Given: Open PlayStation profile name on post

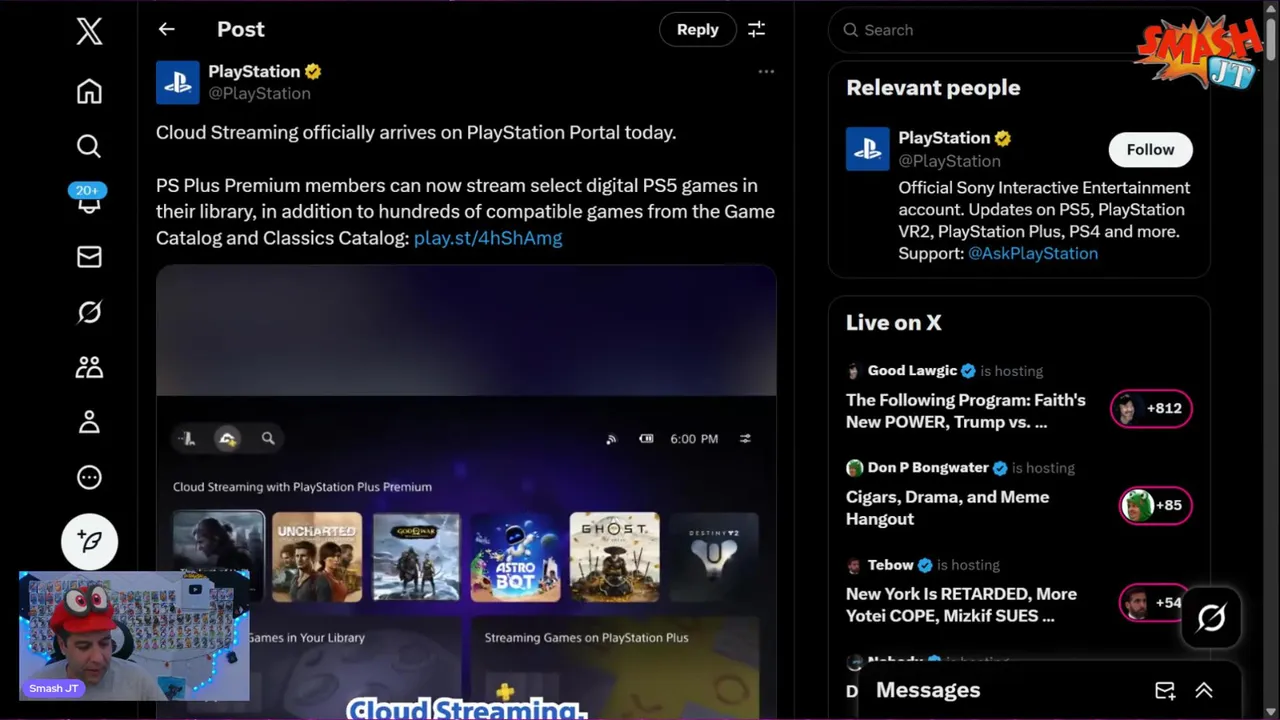Looking at the screenshot, I should [254, 71].
